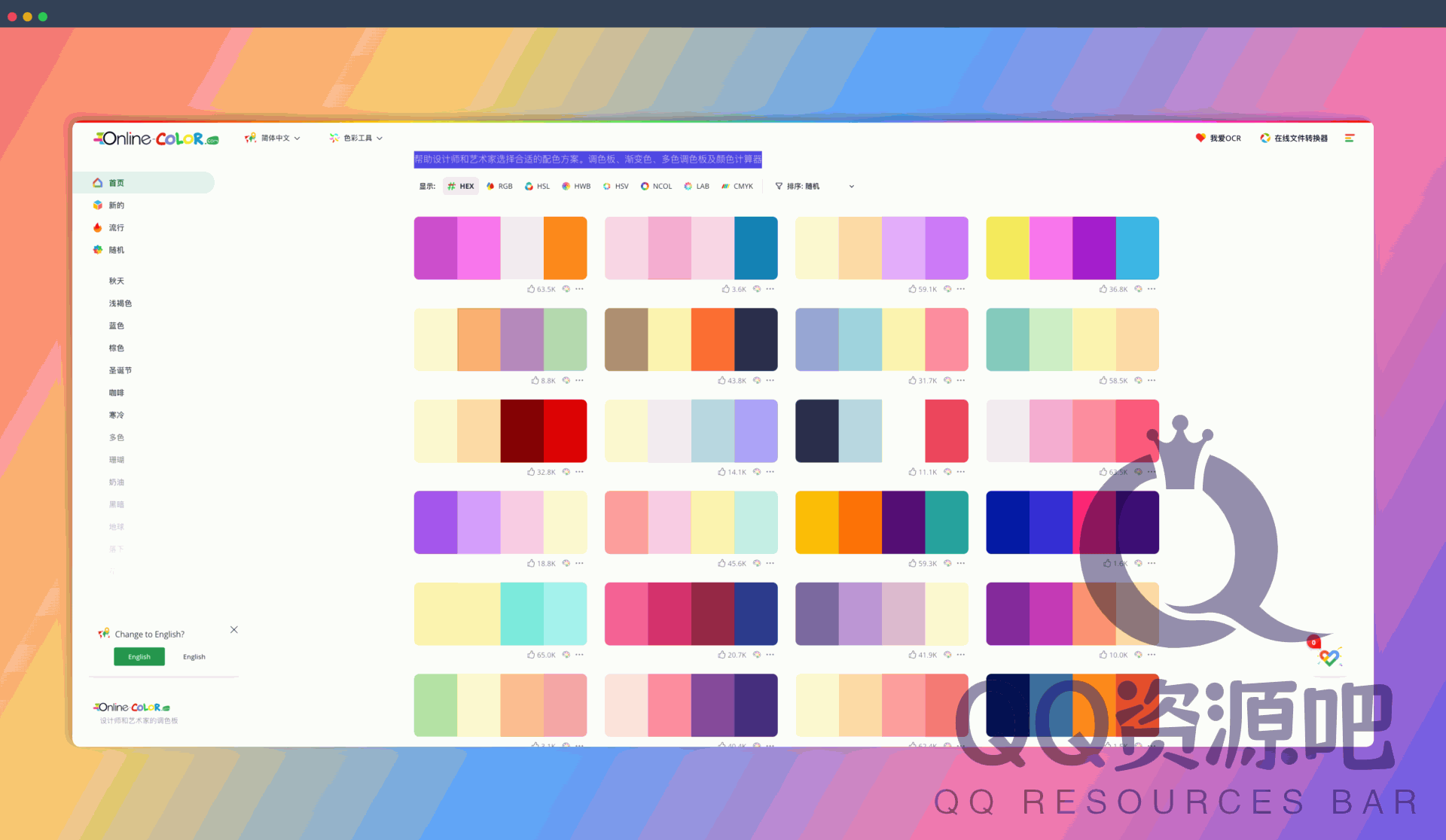Open the 圣诞节 category link

[x=120, y=370]
